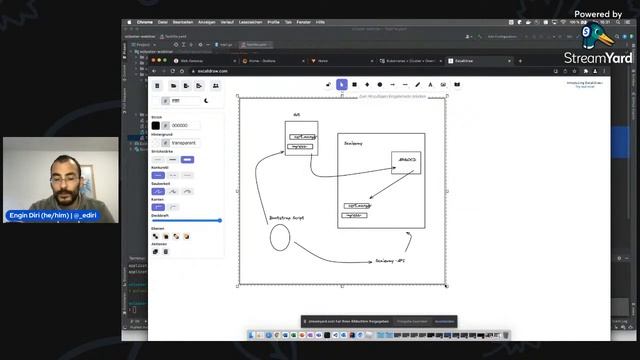Select the Rectangle tool

point(354,84)
